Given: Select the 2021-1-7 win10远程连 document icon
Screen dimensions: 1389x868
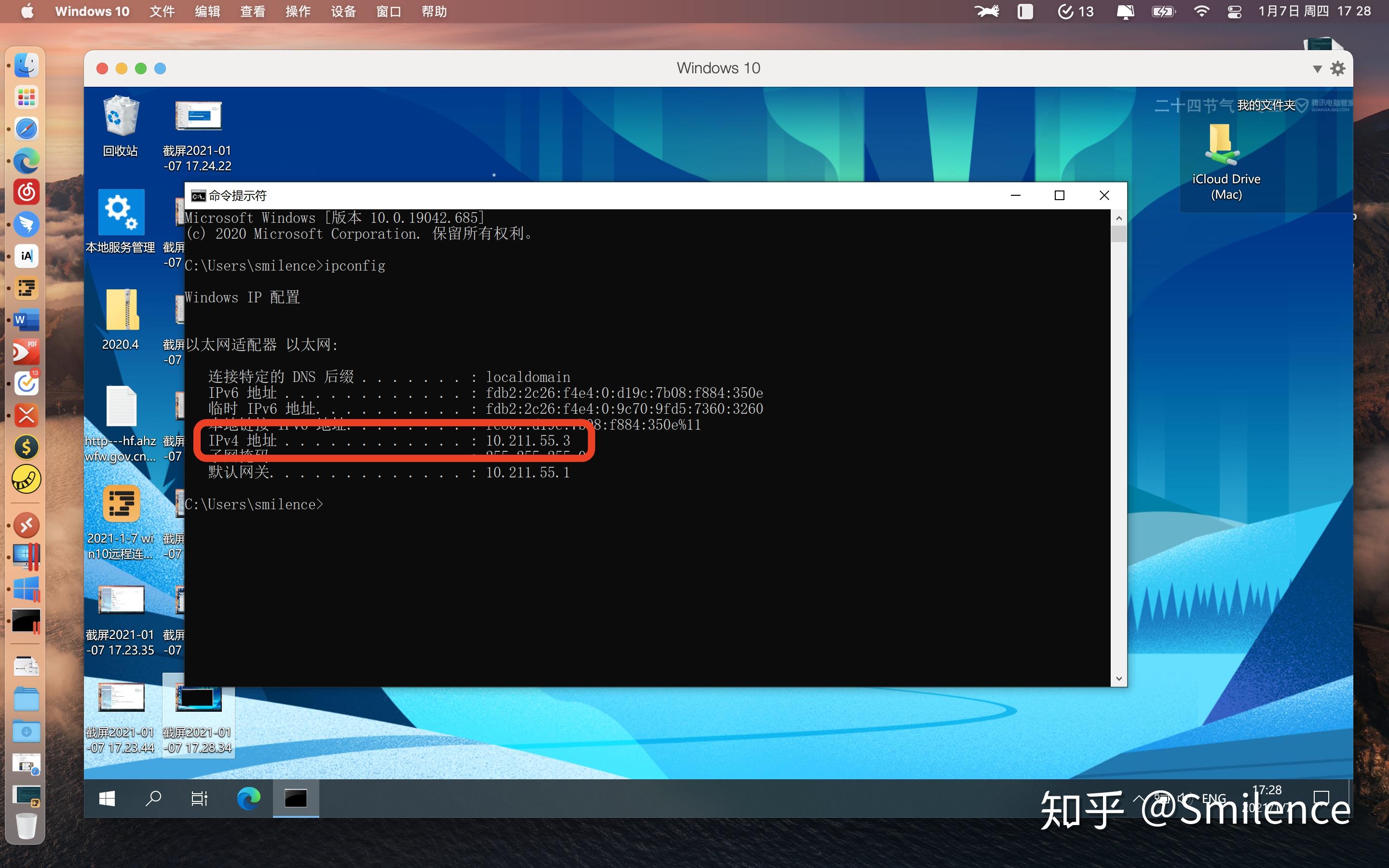Looking at the screenshot, I should tap(121, 522).
